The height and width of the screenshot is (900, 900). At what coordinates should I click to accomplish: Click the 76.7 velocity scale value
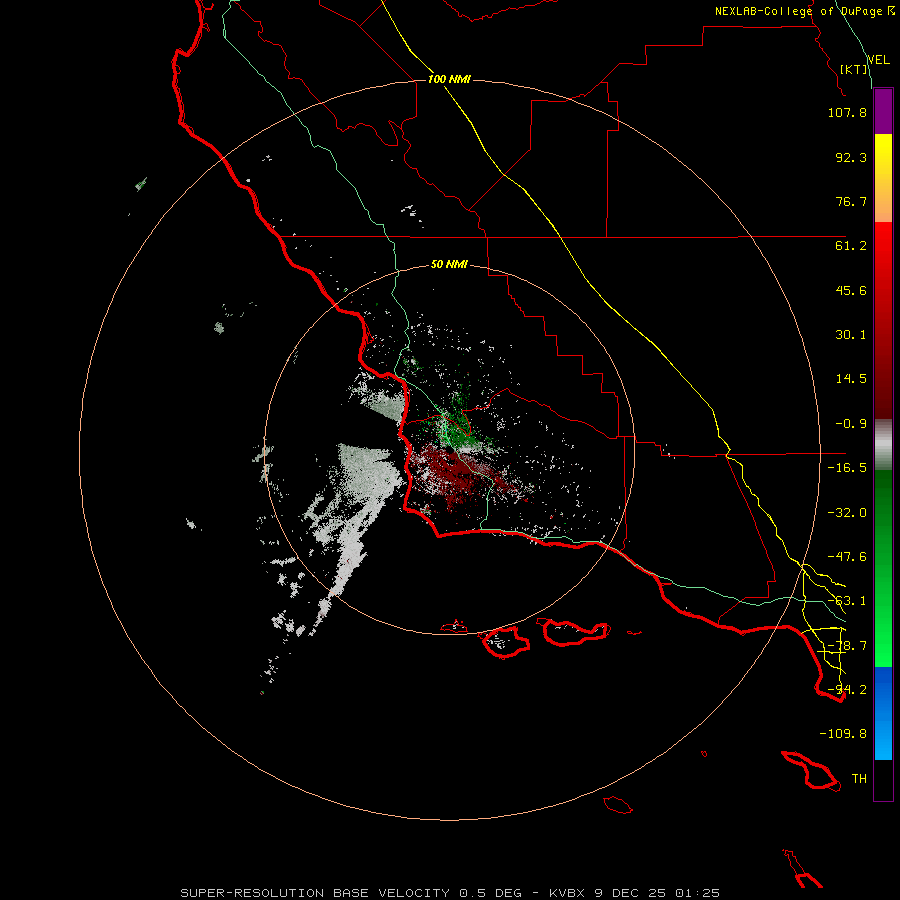tap(851, 201)
